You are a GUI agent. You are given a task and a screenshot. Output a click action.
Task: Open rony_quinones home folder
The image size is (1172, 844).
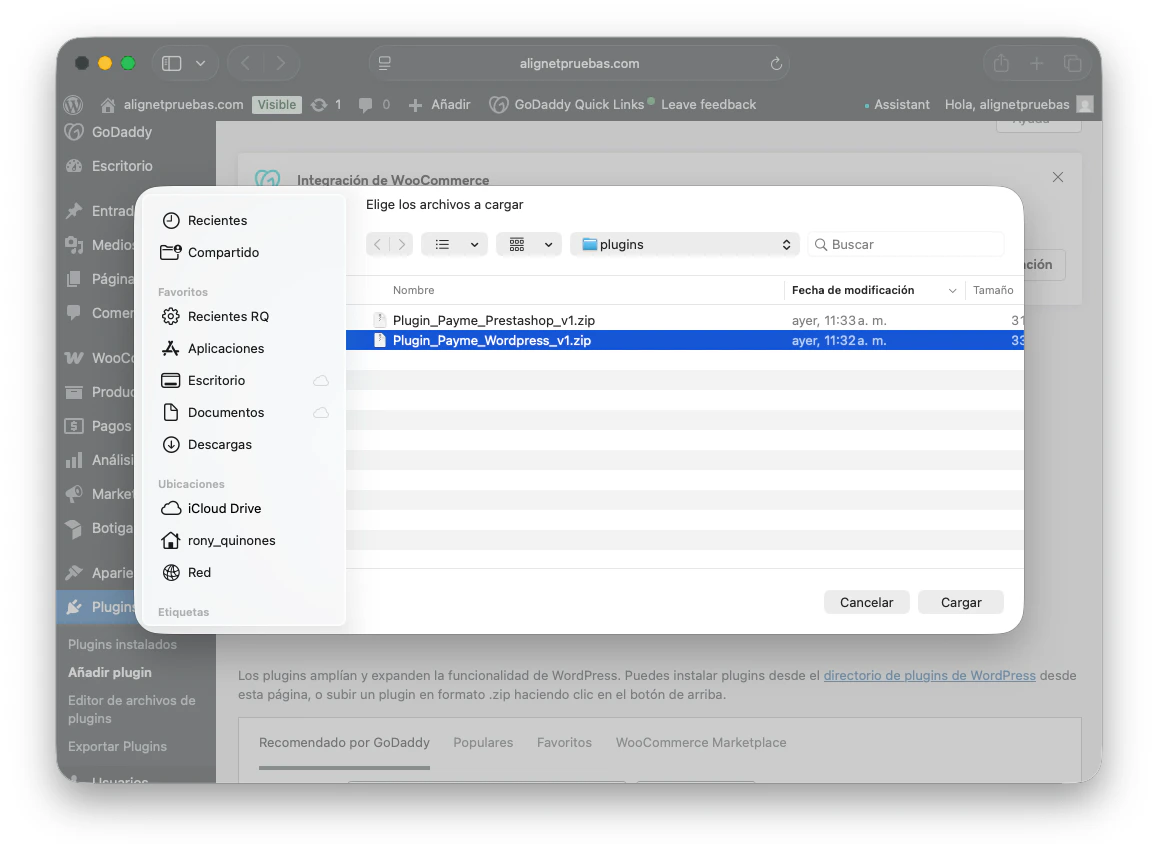point(218,540)
